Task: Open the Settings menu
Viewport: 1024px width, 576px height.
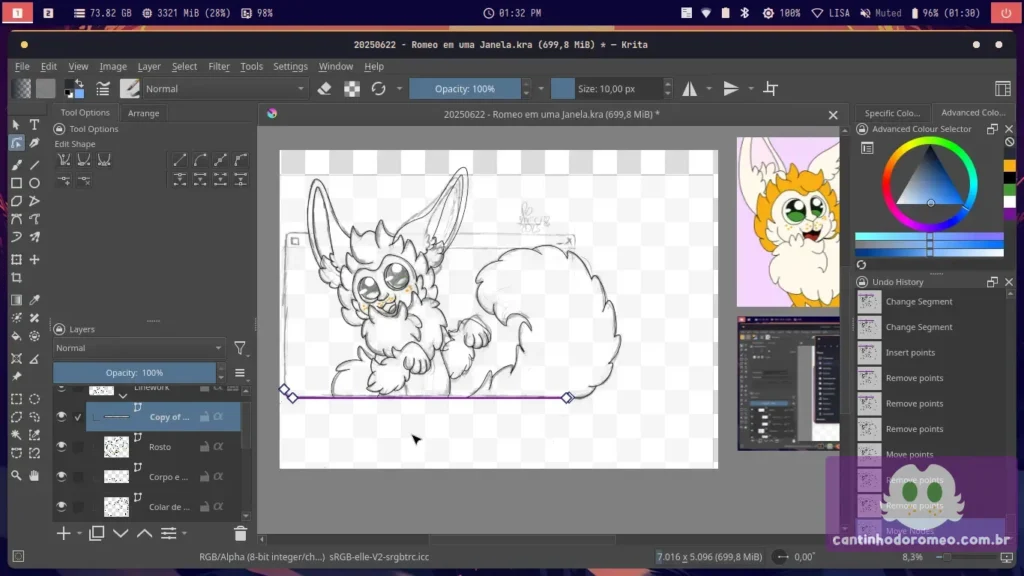Action: (x=290, y=67)
